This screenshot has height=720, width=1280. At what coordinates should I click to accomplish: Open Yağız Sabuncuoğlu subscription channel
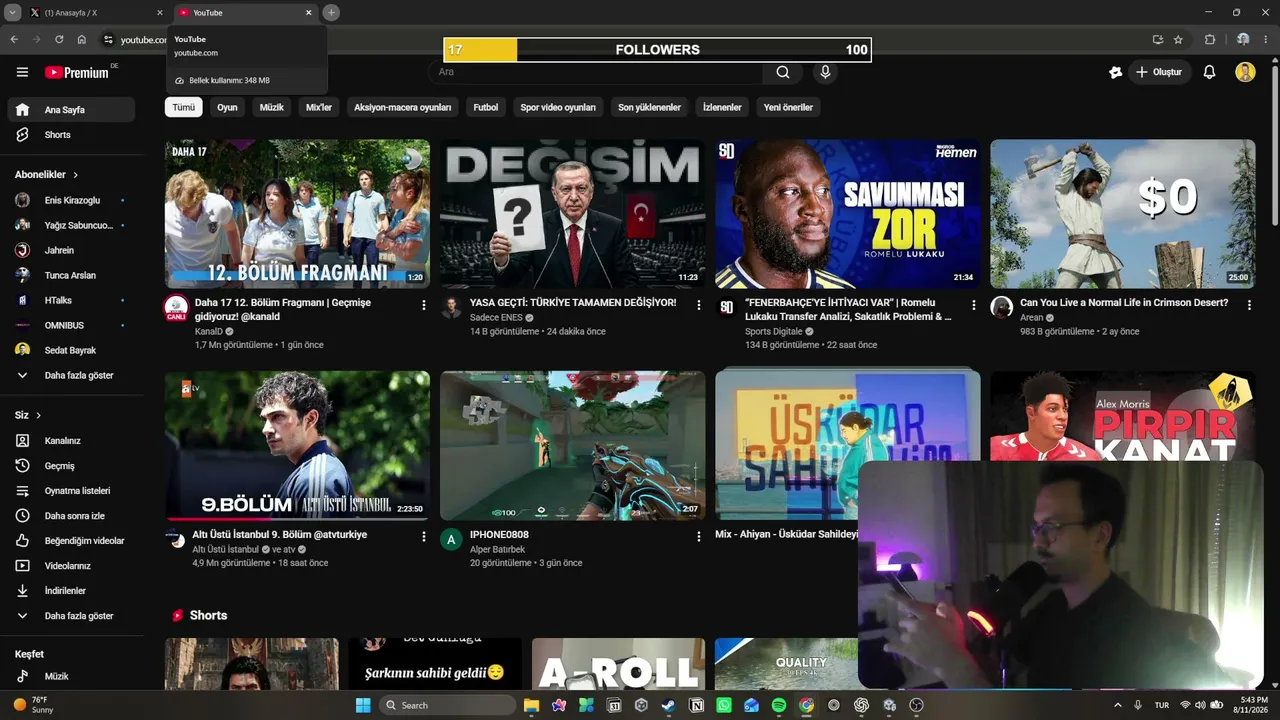pyautogui.click(x=70, y=225)
